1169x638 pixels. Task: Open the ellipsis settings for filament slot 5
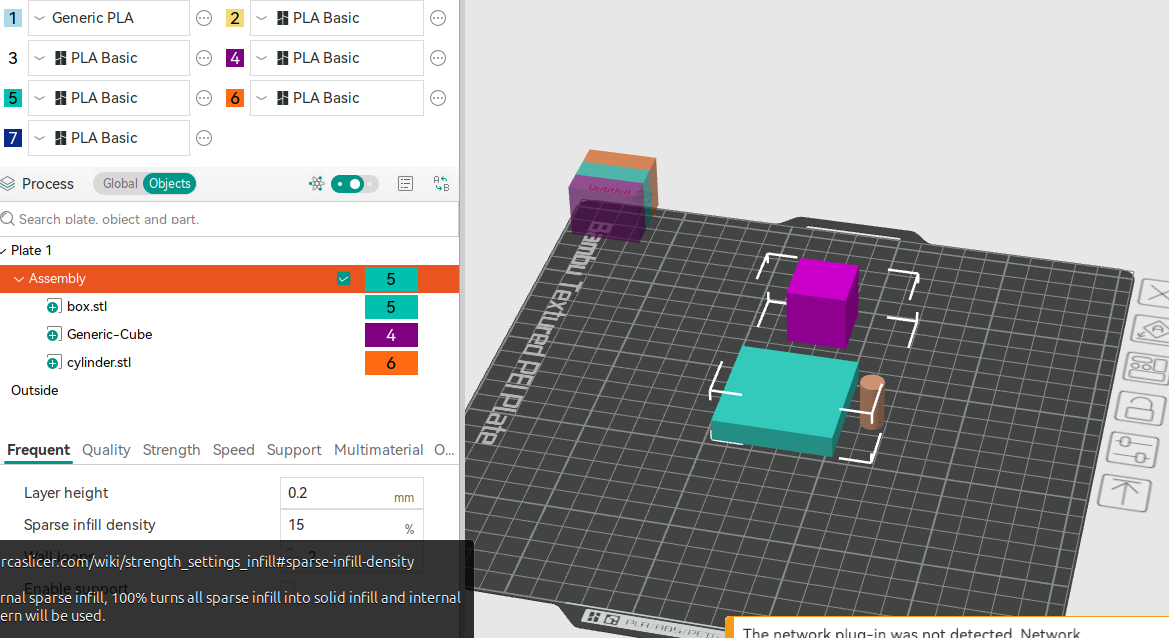coord(204,98)
